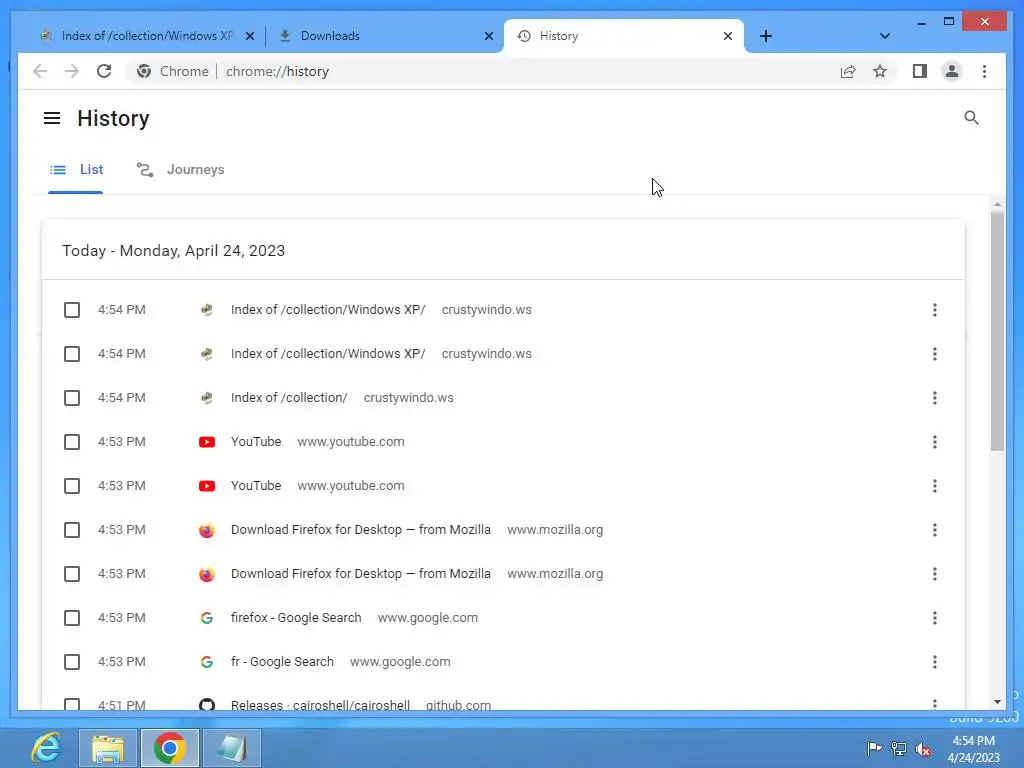
Task: Open actions menu for first Windows XP entry
Action: [x=935, y=310]
